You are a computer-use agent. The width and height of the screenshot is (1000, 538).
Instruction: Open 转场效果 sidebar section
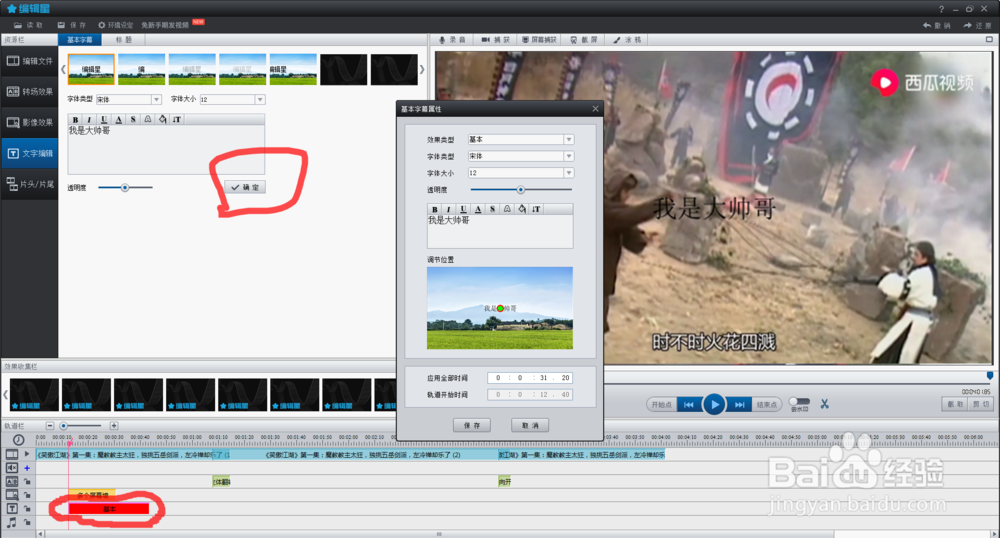pos(29,92)
